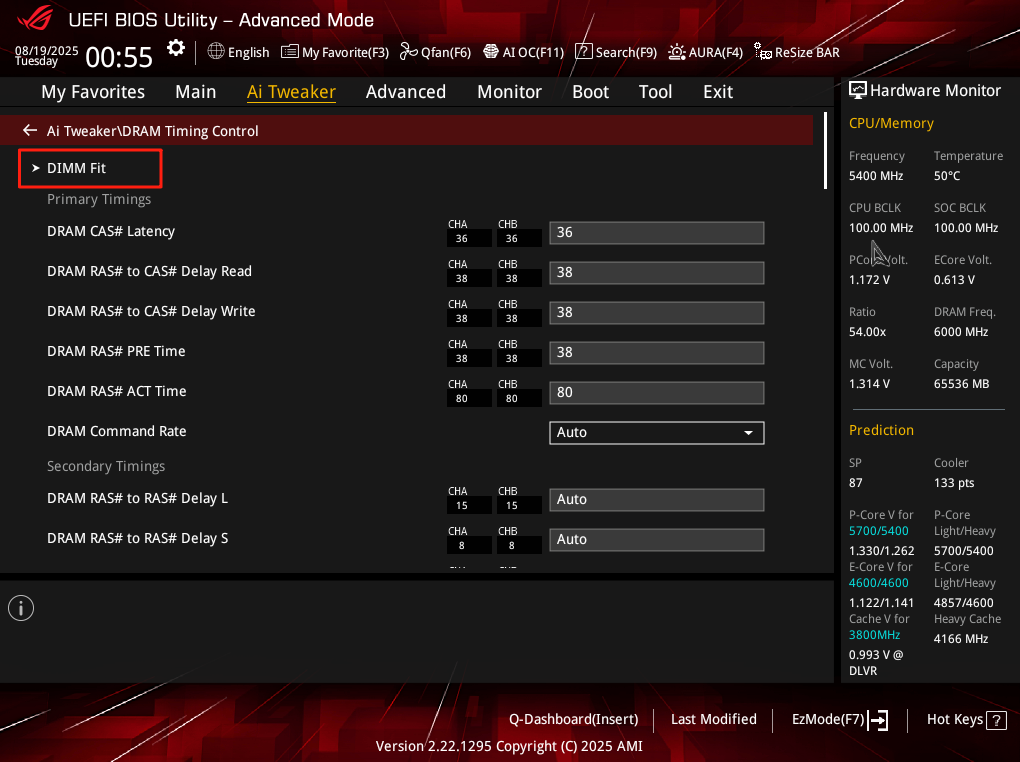Click the ROG logo
Image resolution: width=1020 pixels, height=762 pixels.
tap(36, 17)
